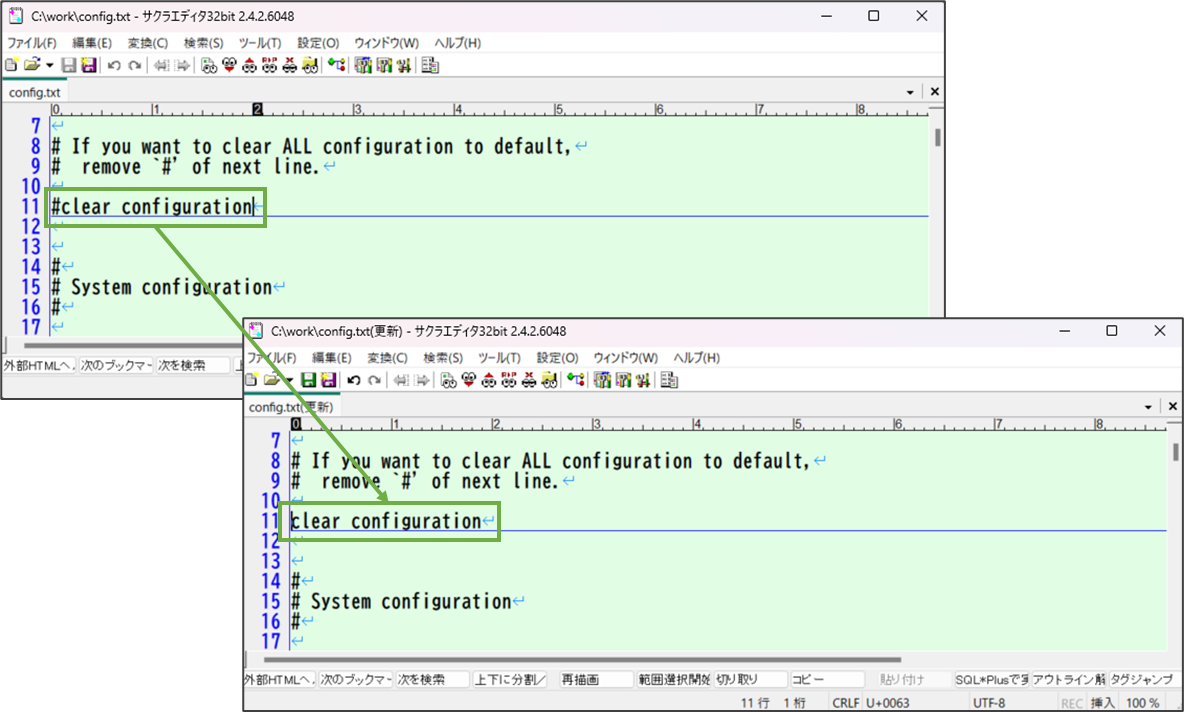This screenshot has height=712, width=1184.
Task: Open 検索(S) menu in front window
Action: 443,358
